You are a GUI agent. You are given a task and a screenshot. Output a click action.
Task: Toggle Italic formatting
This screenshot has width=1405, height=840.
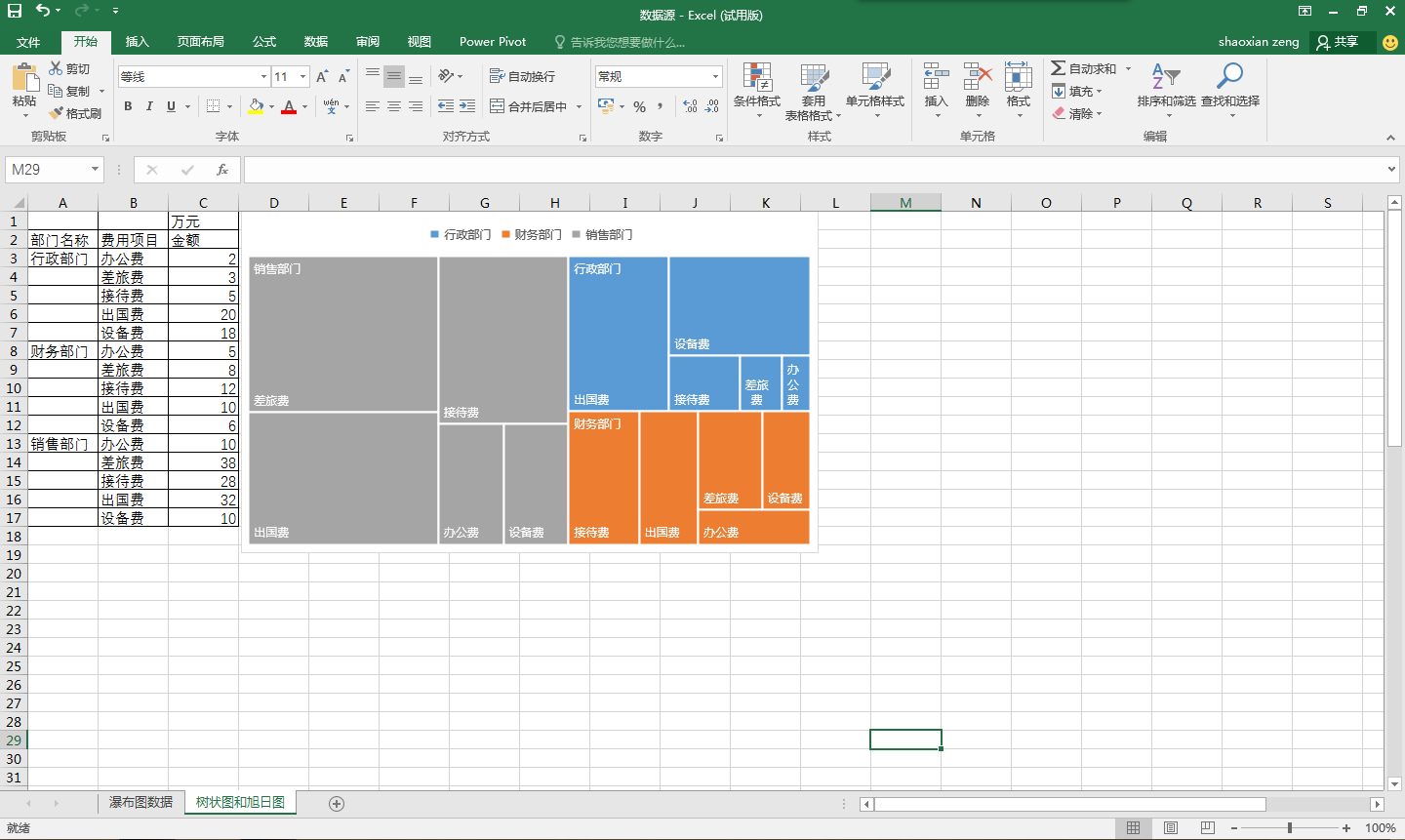[x=149, y=106]
